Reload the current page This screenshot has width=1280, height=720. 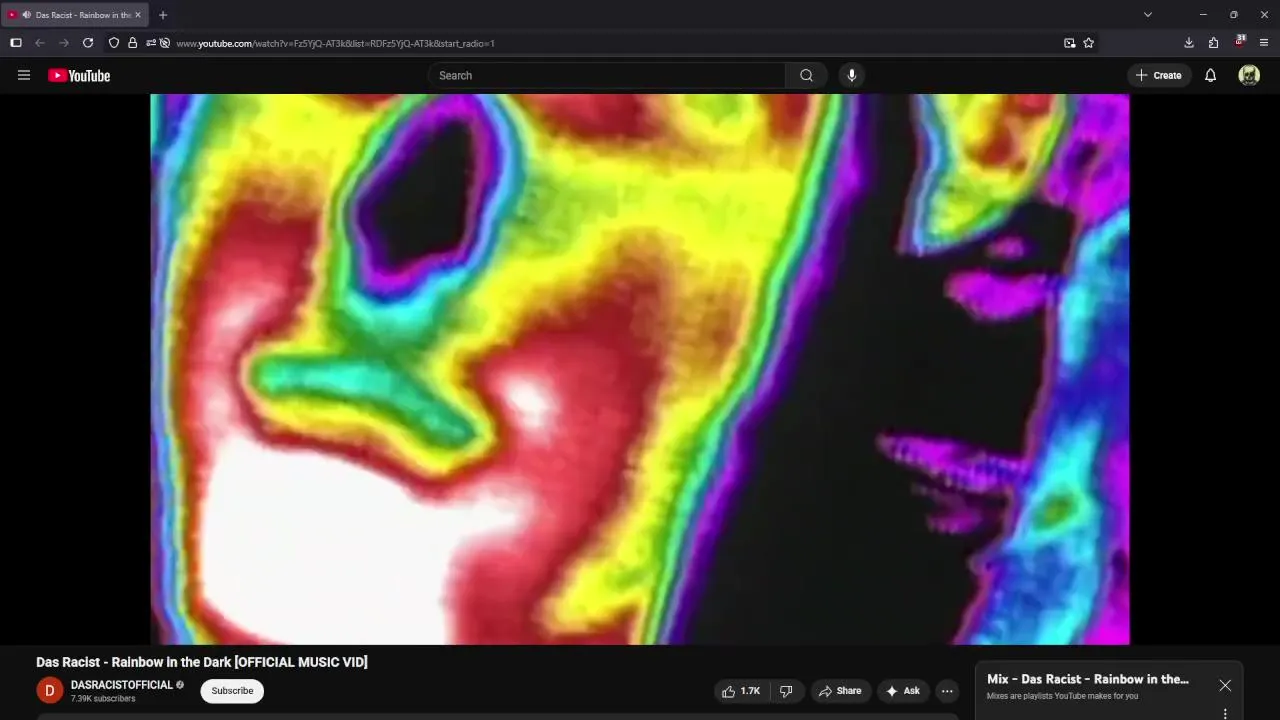click(x=88, y=43)
